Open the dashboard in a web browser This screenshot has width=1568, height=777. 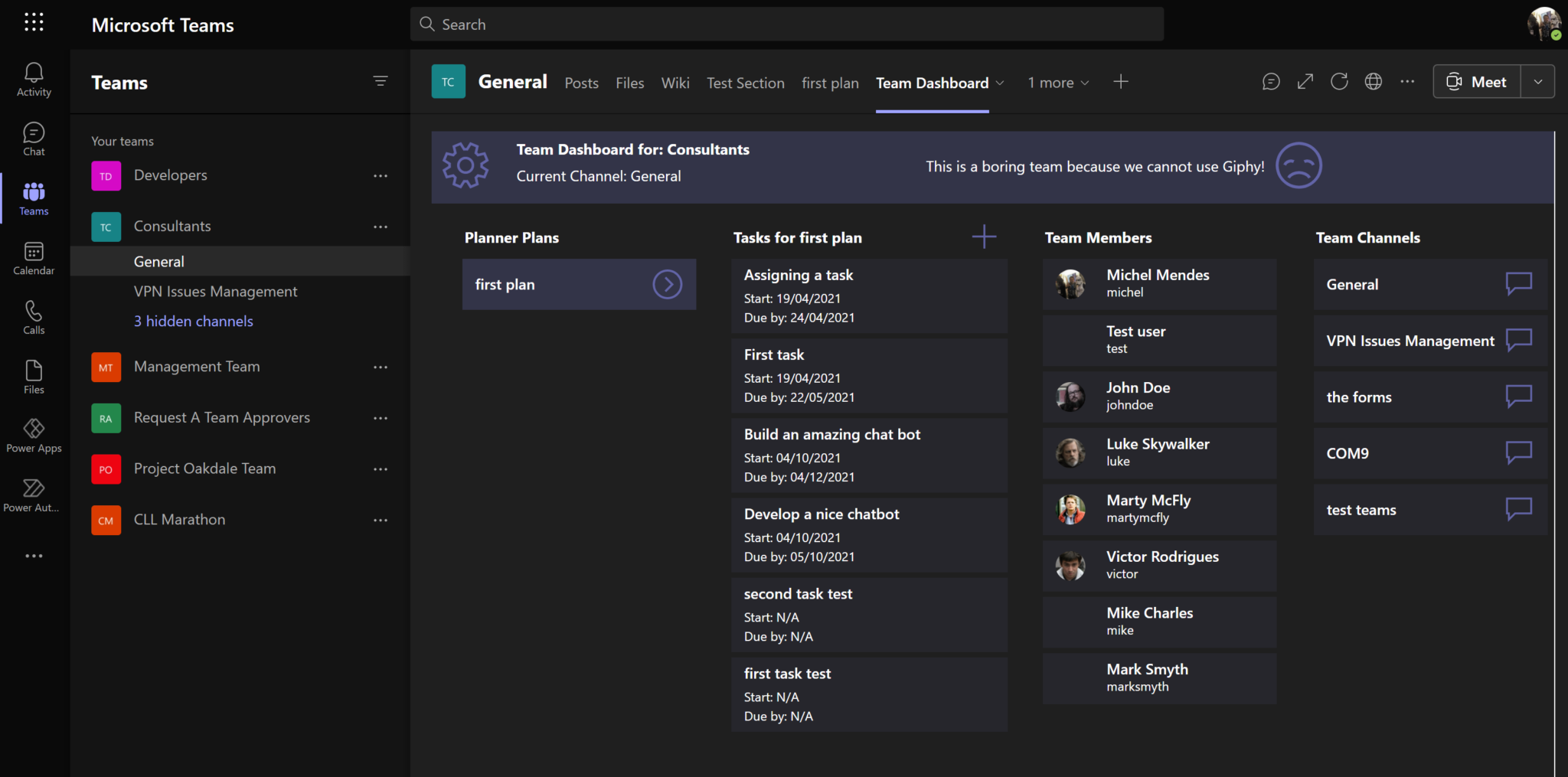tap(1374, 81)
